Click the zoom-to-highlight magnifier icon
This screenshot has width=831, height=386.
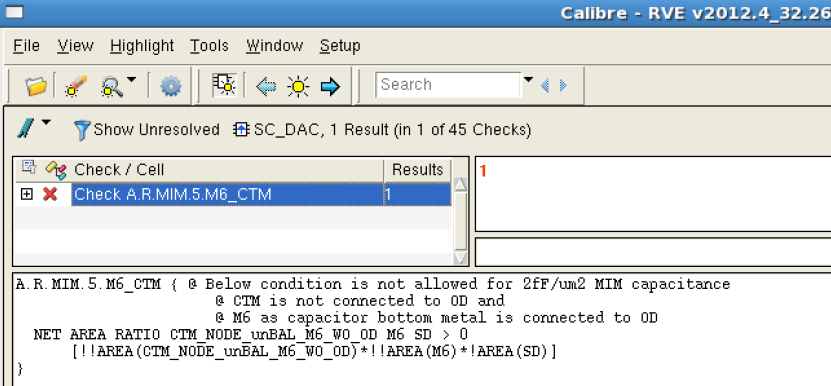[x=111, y=86]
